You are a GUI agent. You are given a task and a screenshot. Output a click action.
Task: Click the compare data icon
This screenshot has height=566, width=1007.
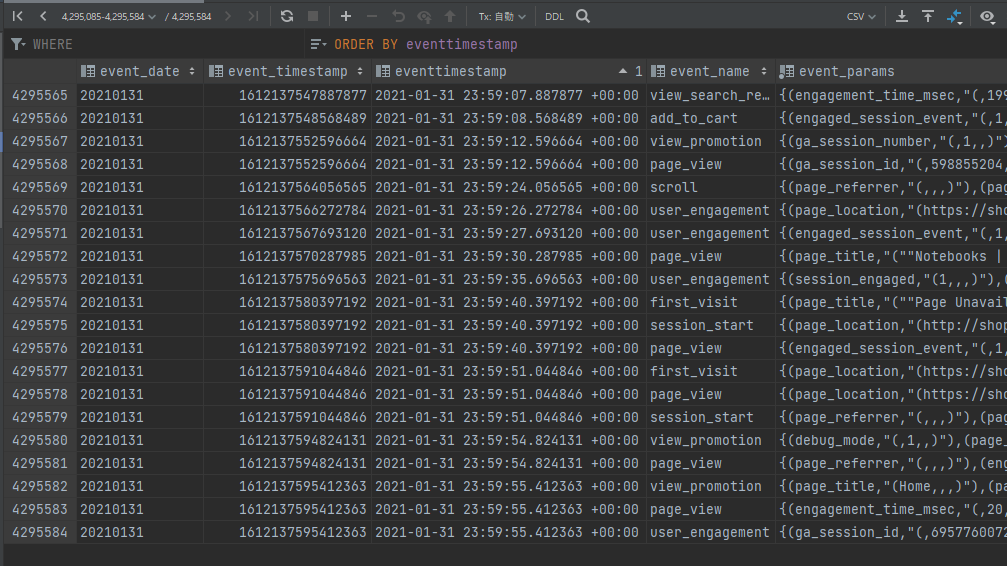tap(954, 17)
